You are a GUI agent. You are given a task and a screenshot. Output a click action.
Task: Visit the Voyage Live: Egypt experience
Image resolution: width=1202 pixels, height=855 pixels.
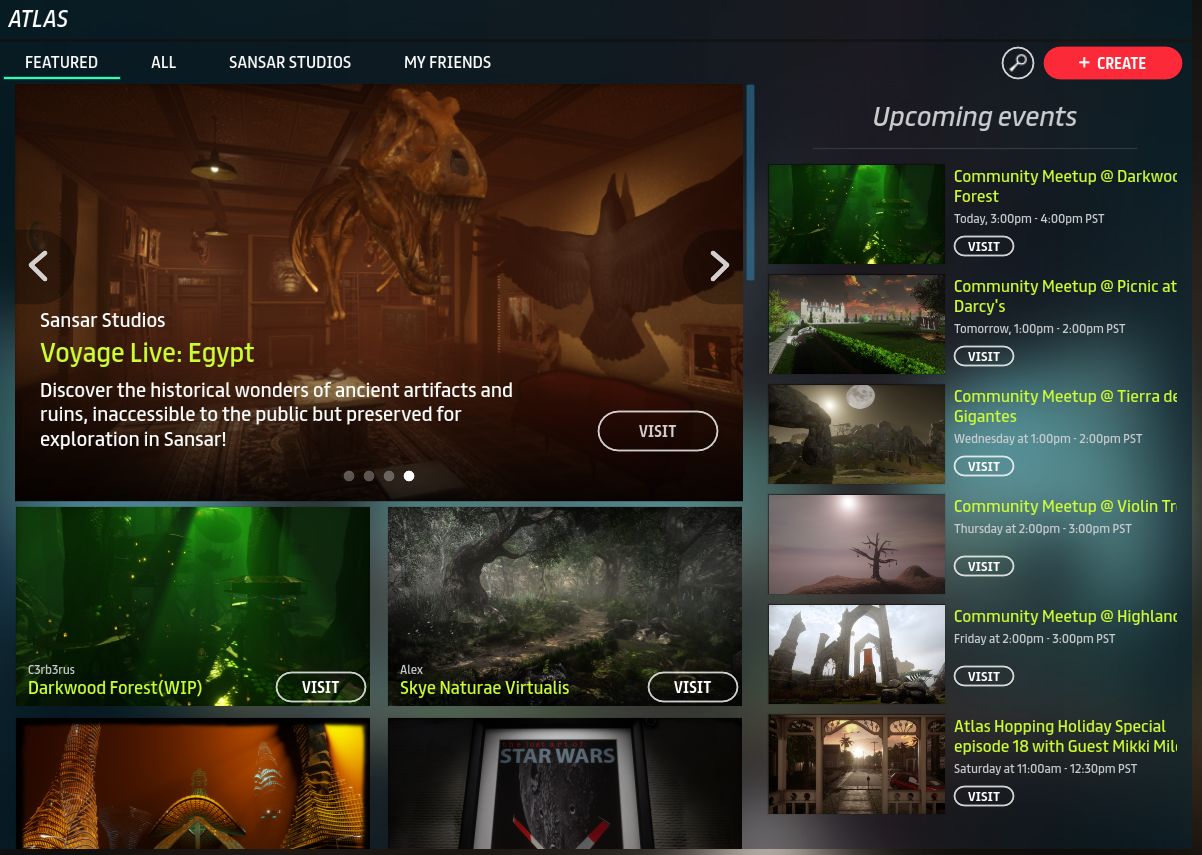pos(657,431)
